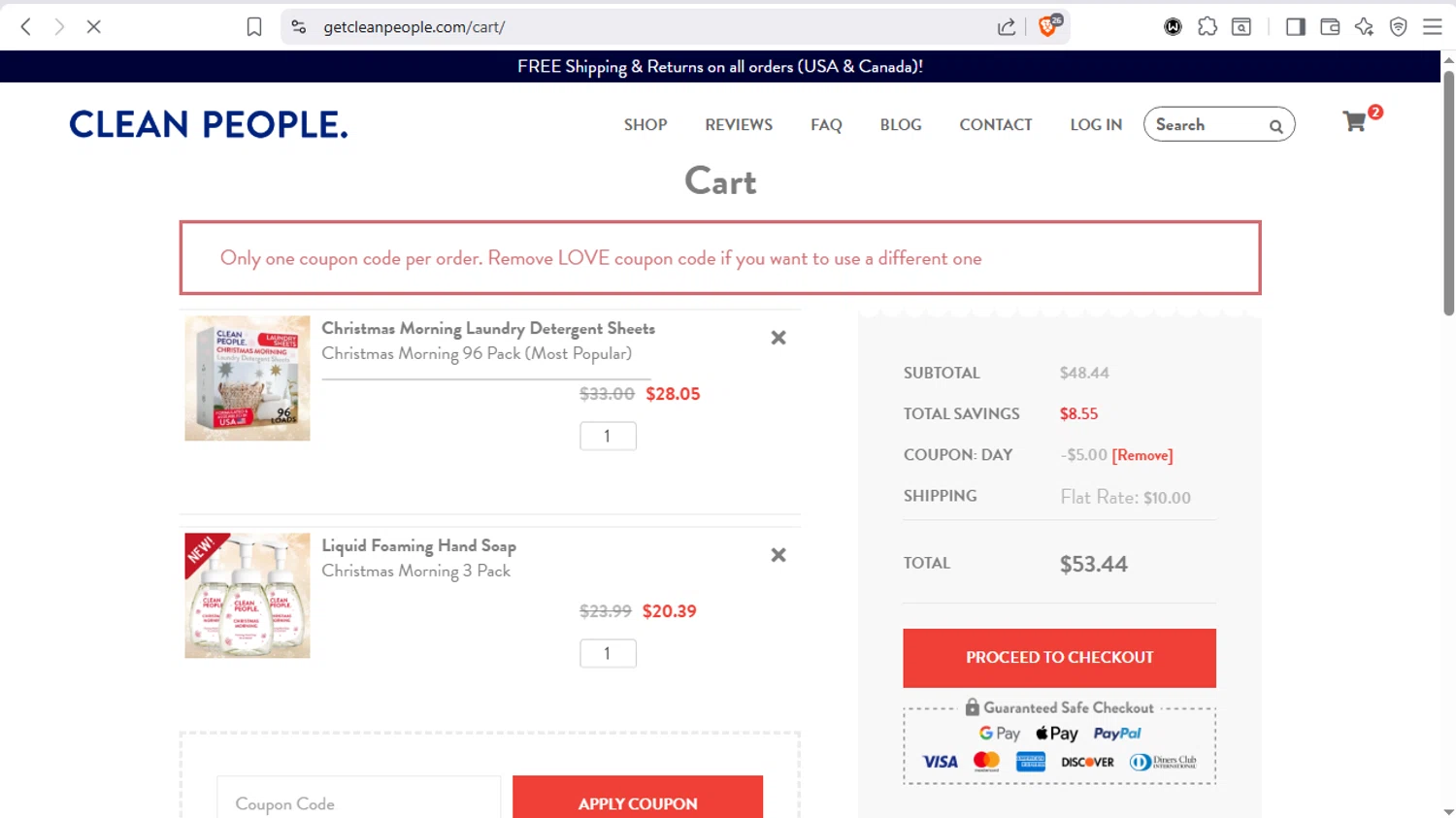
Task: Bookmark this page with the bookmark icon
Action: coord(254,27)
